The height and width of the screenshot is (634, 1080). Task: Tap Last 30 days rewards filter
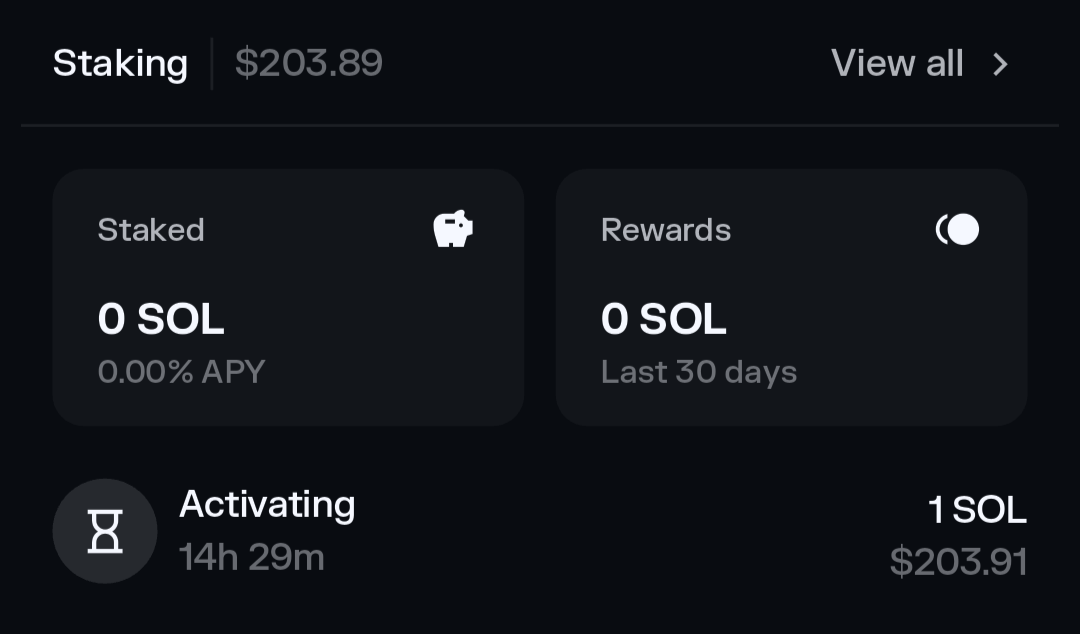point(699,370)
